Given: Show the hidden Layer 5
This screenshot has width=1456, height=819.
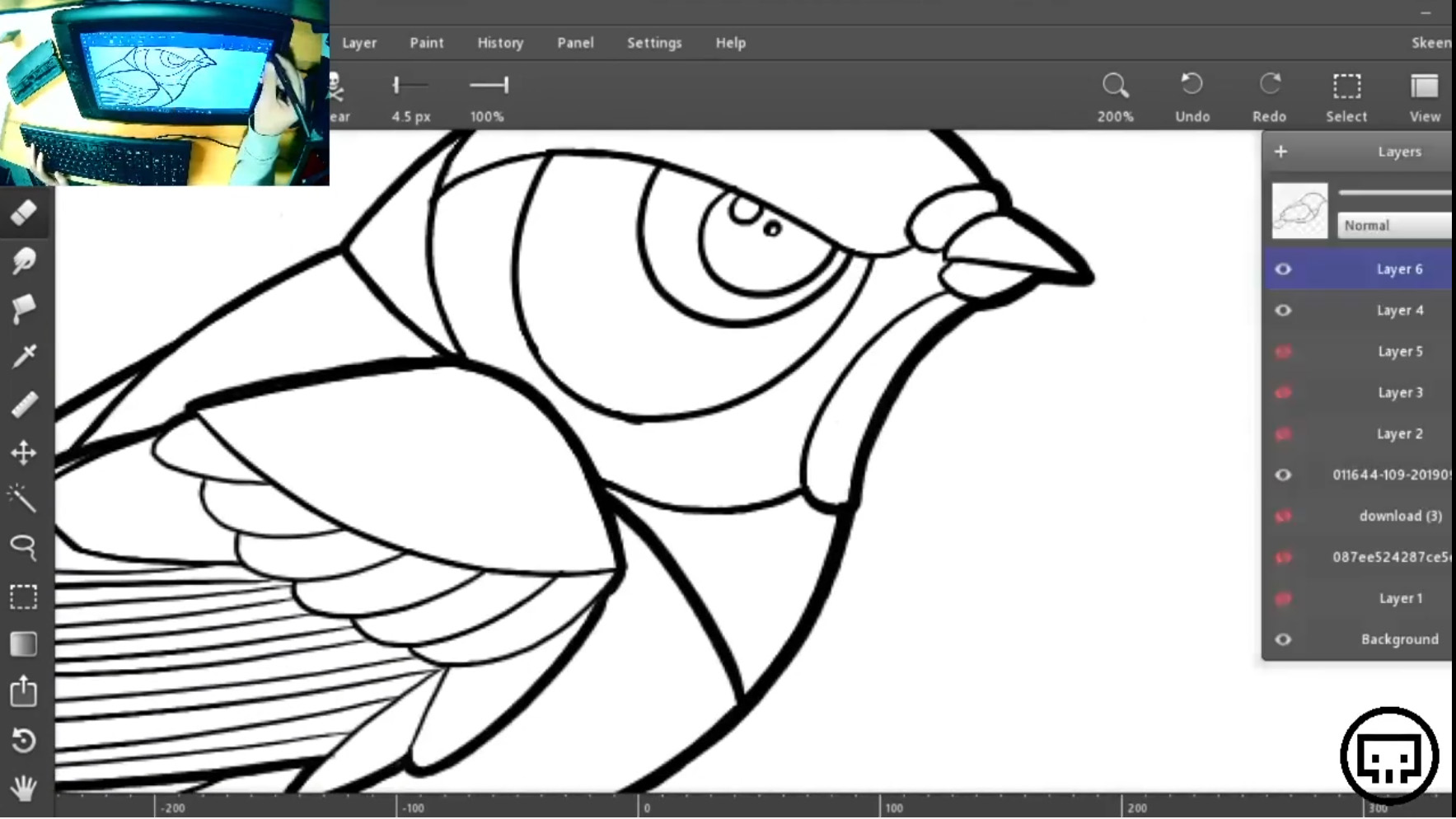Looking at the screenshot, I should coord(1283,352).
